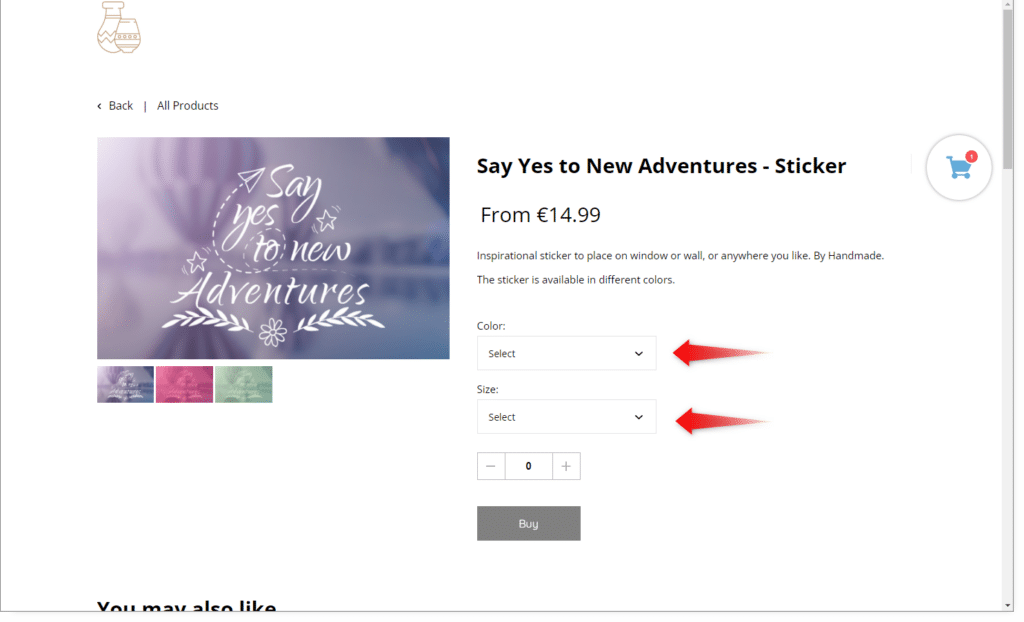This screenshot has height=622, width=1024.
Task: Click the minus quantity button
Action: [491, 466]
